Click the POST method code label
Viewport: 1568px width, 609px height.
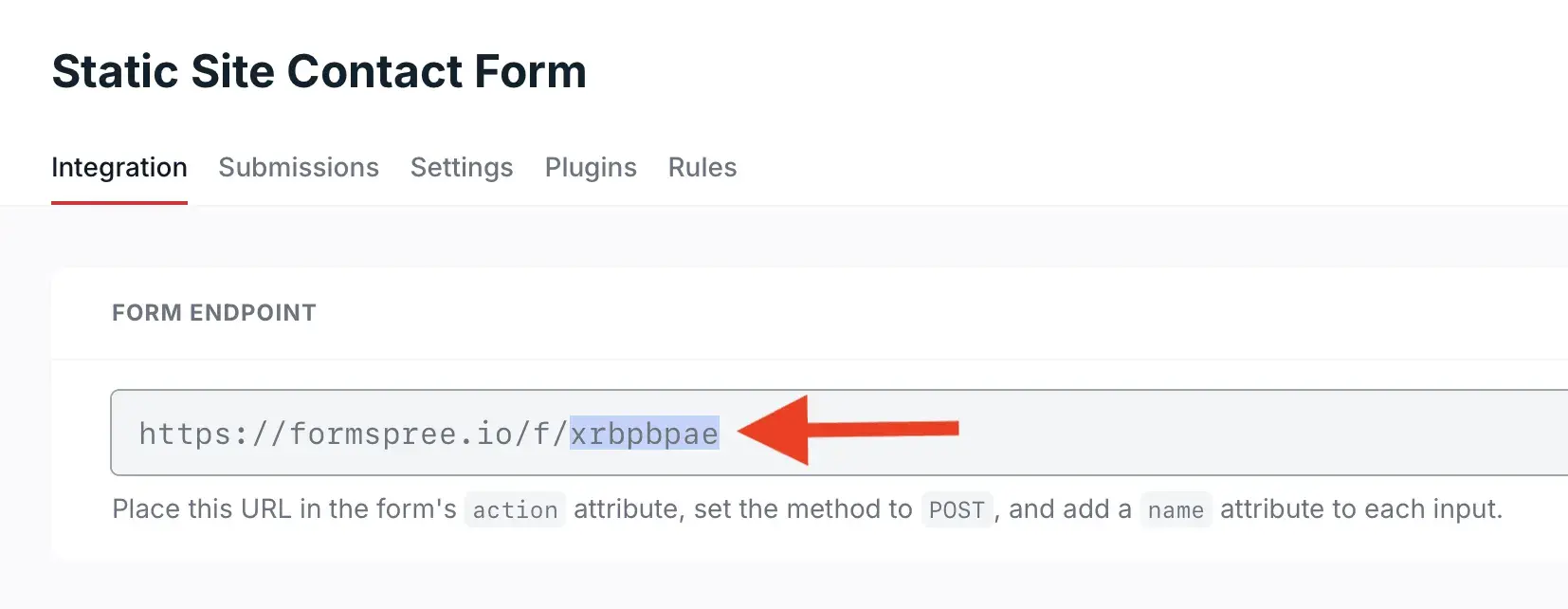[x=957, y=509]
